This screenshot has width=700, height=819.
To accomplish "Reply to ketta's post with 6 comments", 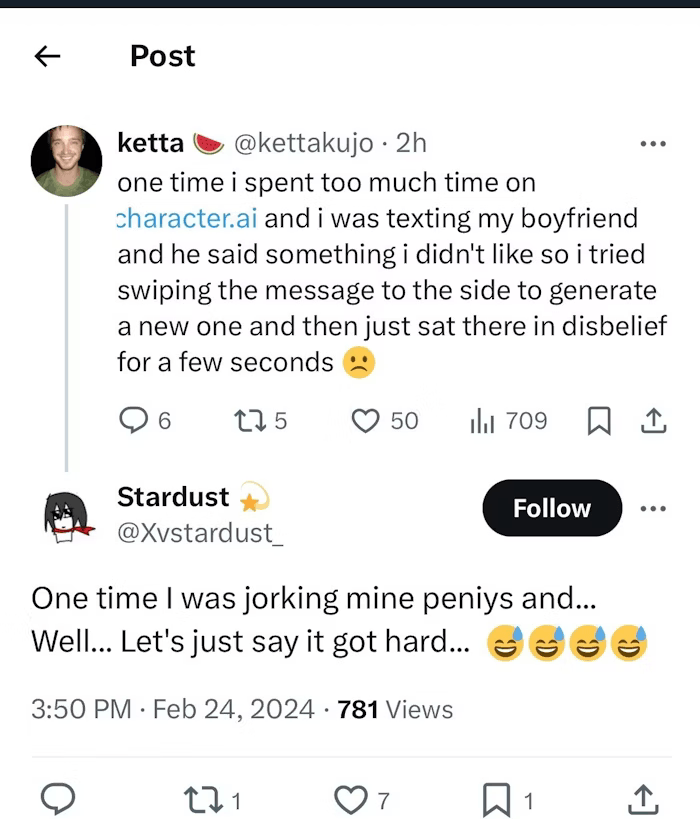I will click(x=133, y=421).
